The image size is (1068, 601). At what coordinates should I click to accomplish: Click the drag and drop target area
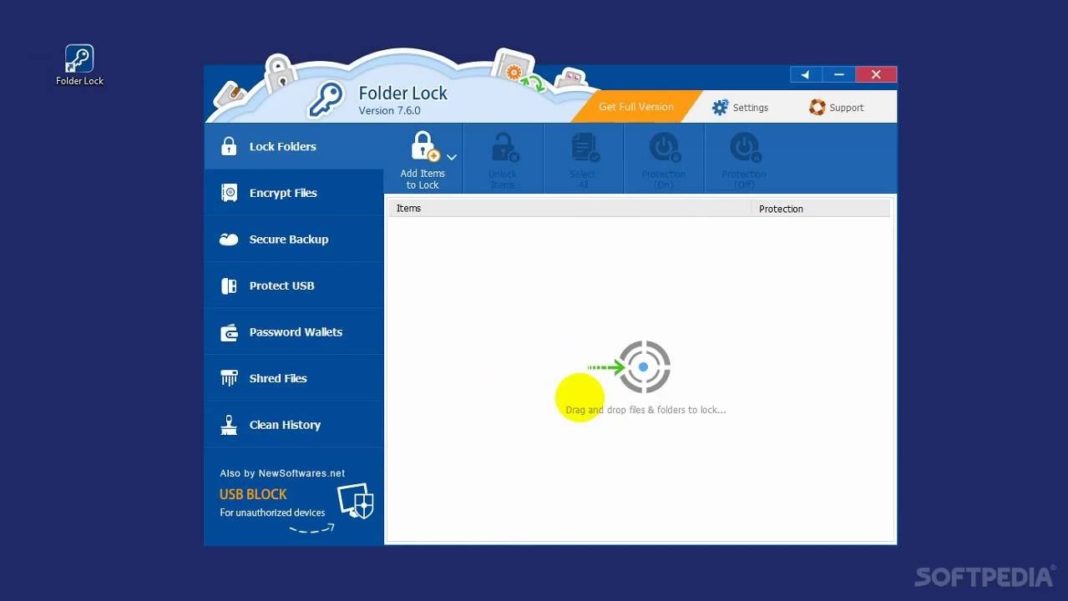click(641, 367)
